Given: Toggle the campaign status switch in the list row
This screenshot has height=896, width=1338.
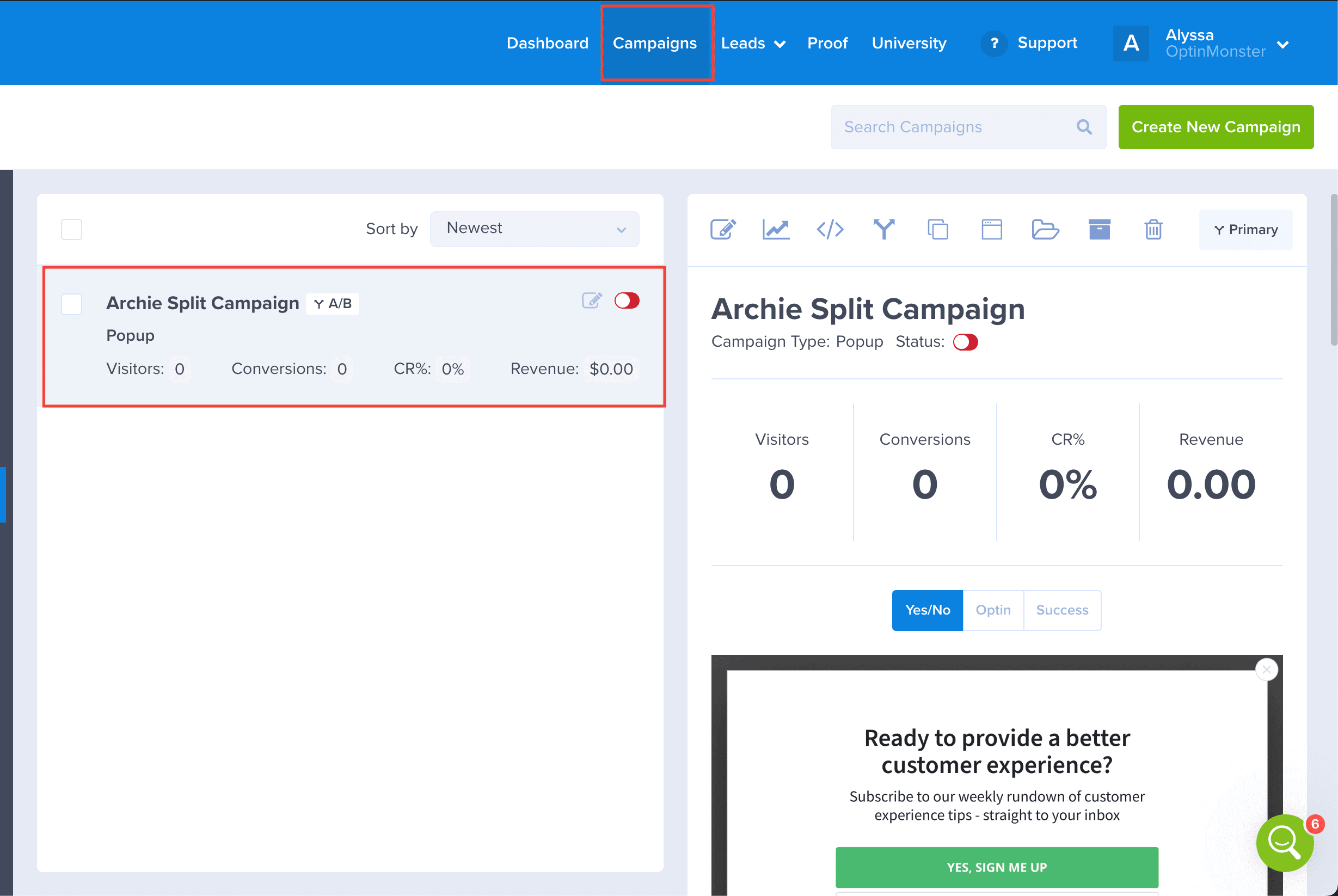Looking at the screenshot, I should (627, 300).
